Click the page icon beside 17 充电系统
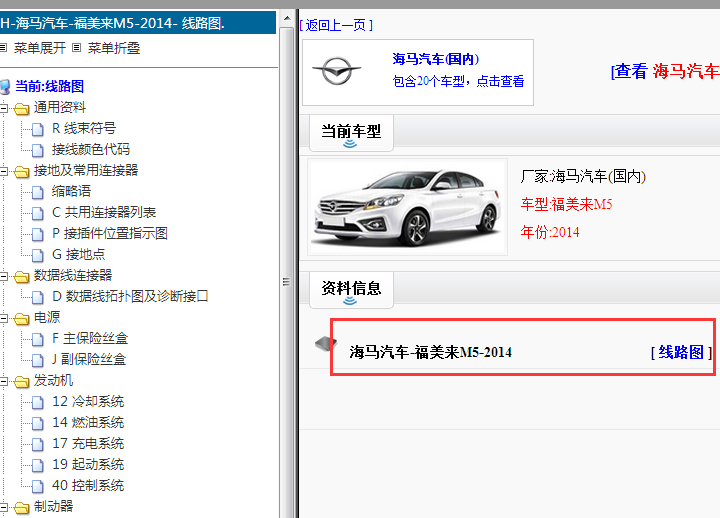 [x=38, y=445]
